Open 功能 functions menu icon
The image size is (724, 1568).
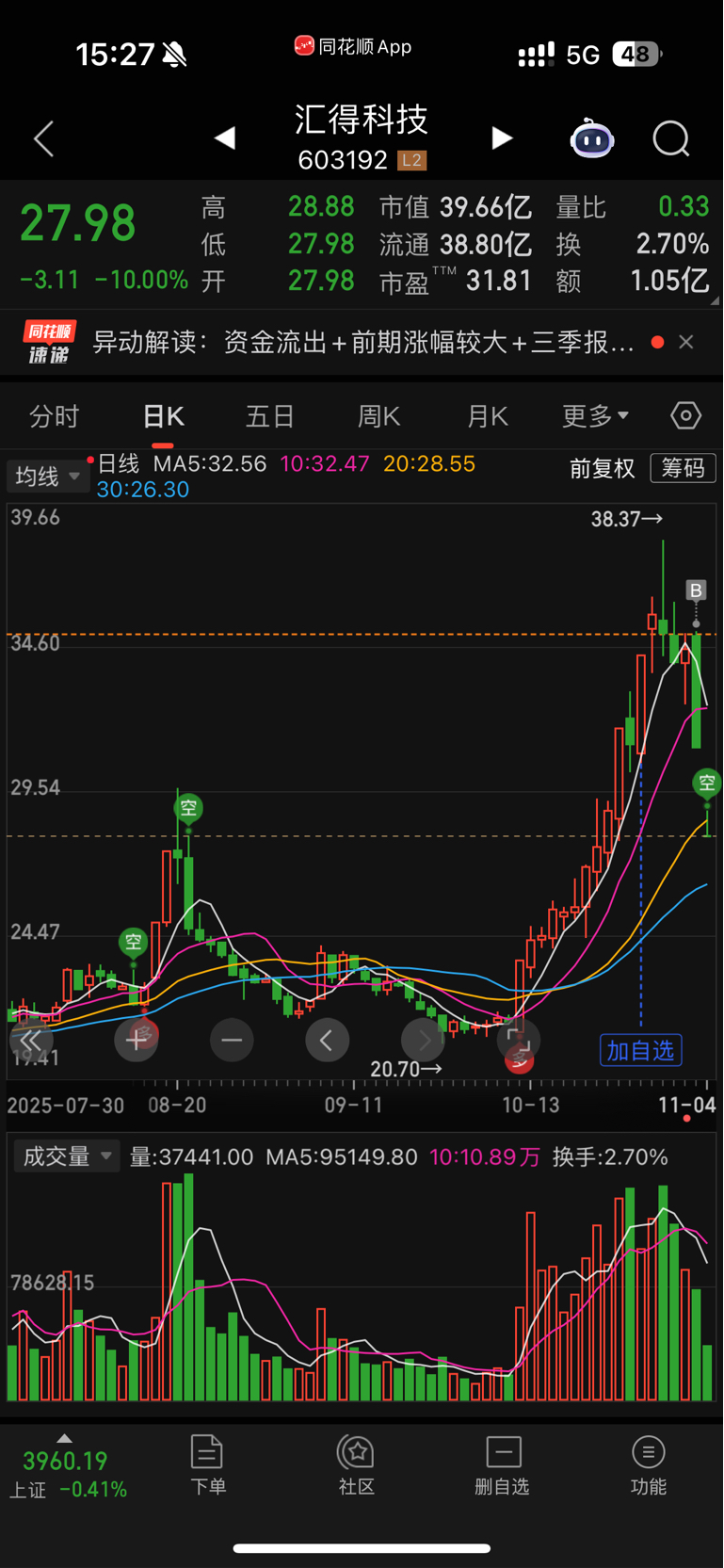point(648,1464)
